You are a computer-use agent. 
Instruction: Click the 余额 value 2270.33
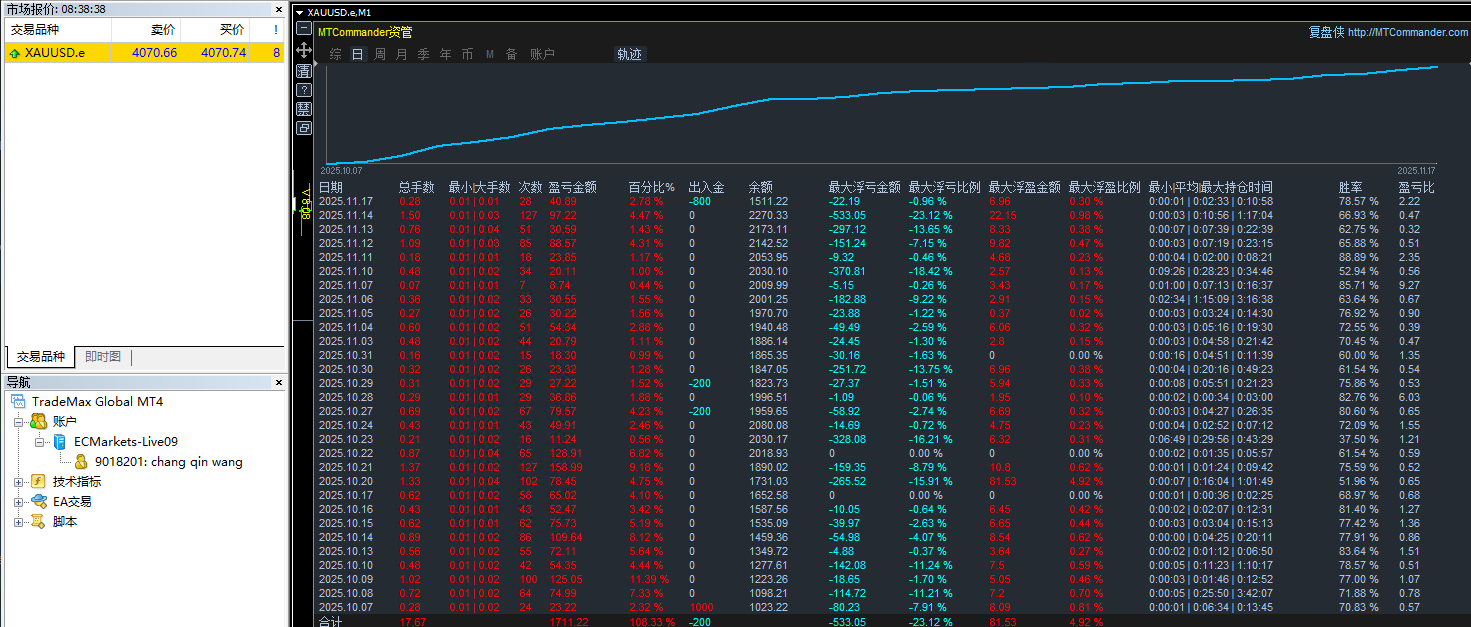(x=768, y=215)
